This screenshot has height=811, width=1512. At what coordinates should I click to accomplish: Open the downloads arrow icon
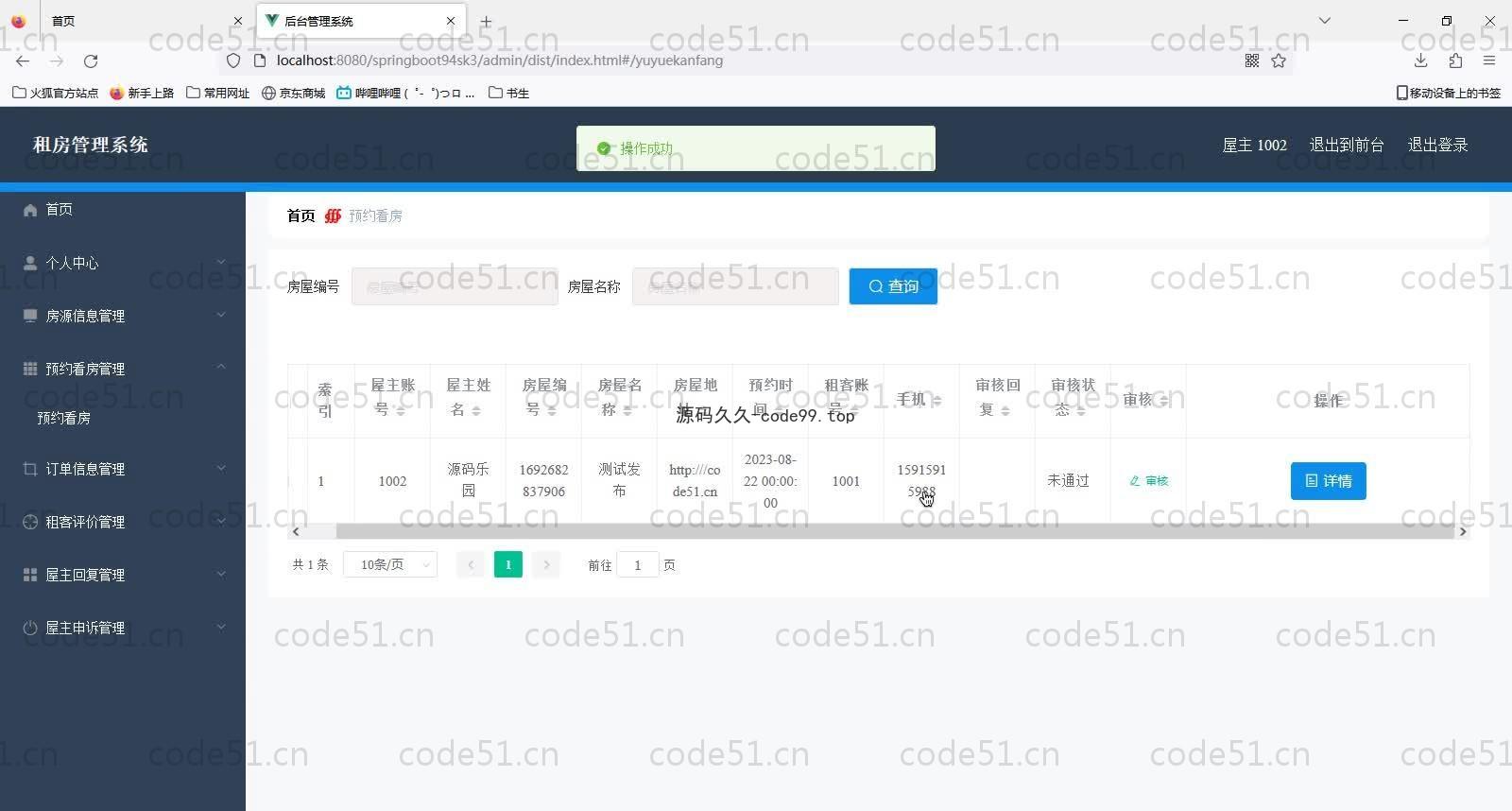[1420, 60]
